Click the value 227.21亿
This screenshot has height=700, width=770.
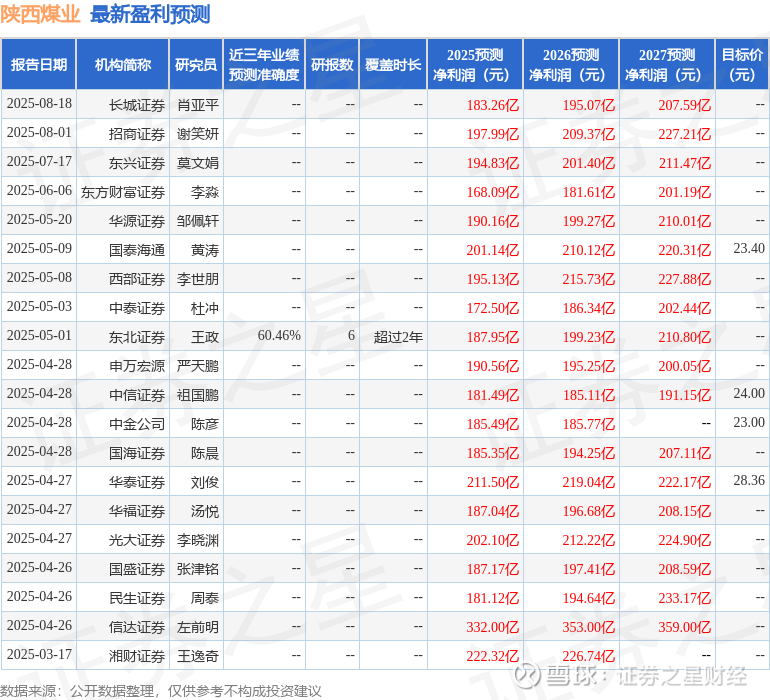[685, 134]
